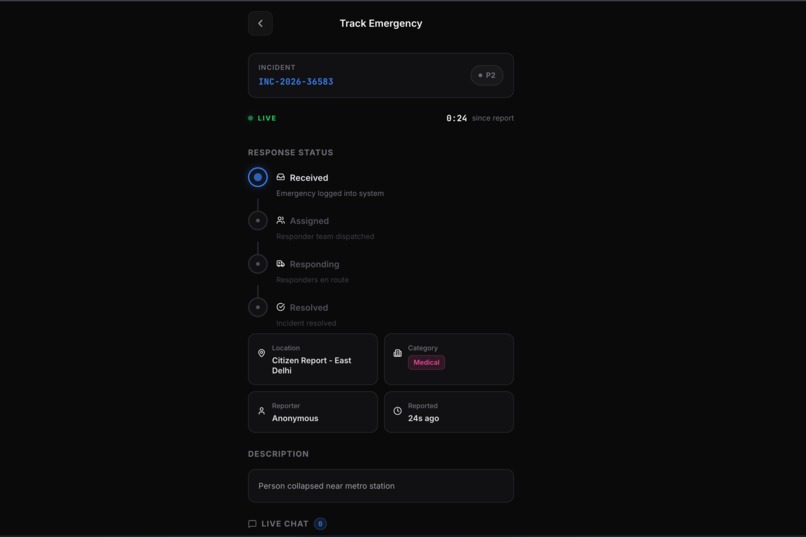Screen dimensions: 806x537
Task: Select the P2 priority badge
Action: (x=486, y=75)
